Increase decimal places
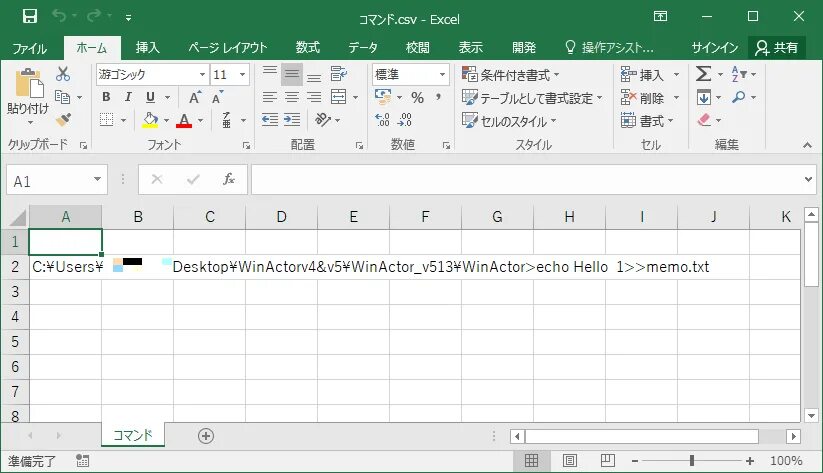Image resolution: width=823 pixels, height=473 pixels. coord(383,120)
